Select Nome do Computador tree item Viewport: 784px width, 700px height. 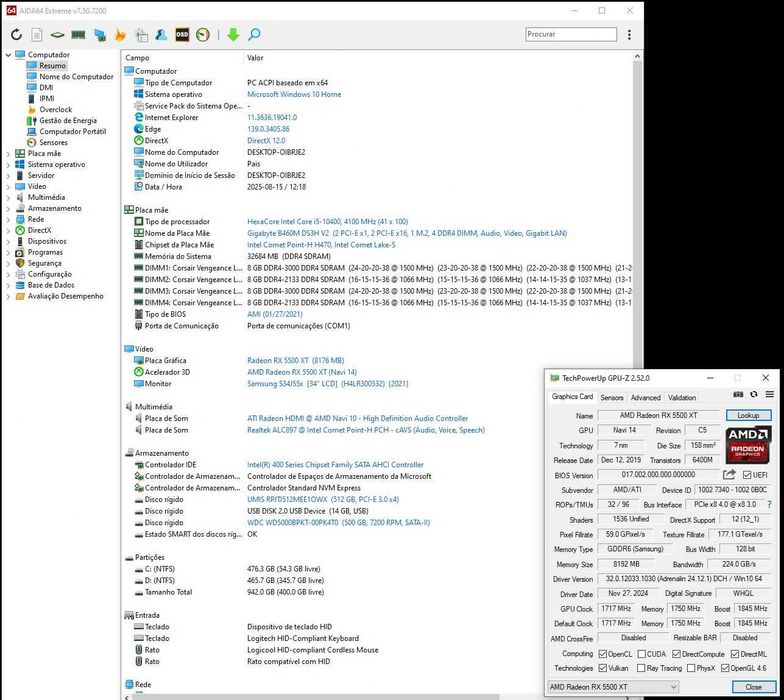[x=76, y=76]
